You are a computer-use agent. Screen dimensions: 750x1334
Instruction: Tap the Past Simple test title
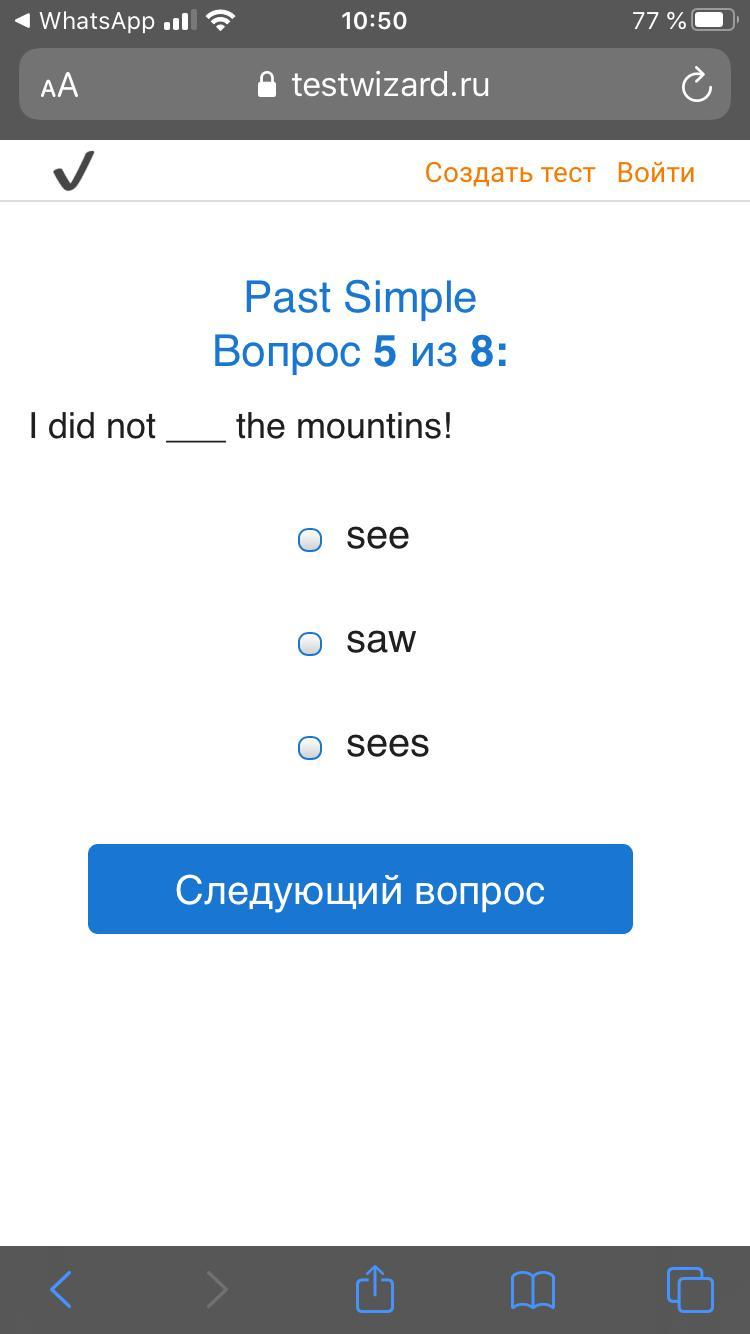pos(360,297)
